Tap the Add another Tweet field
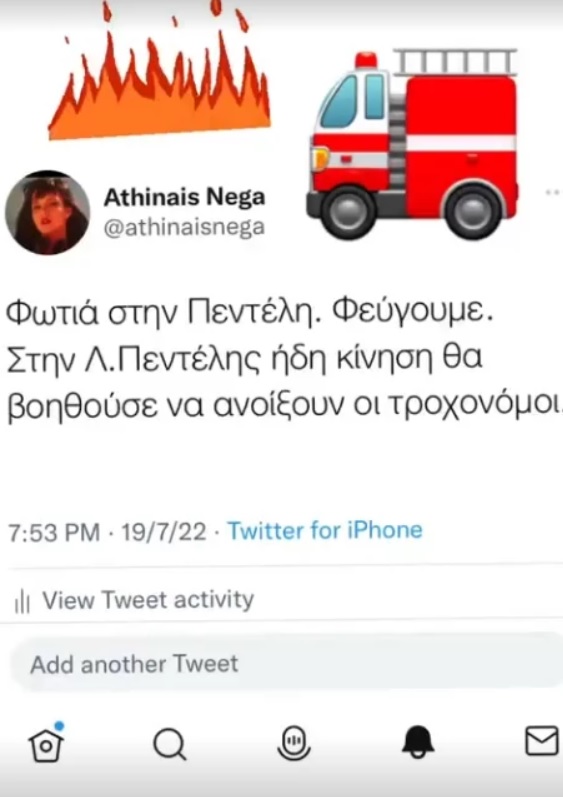563x797 pixels. pos(287,663)
